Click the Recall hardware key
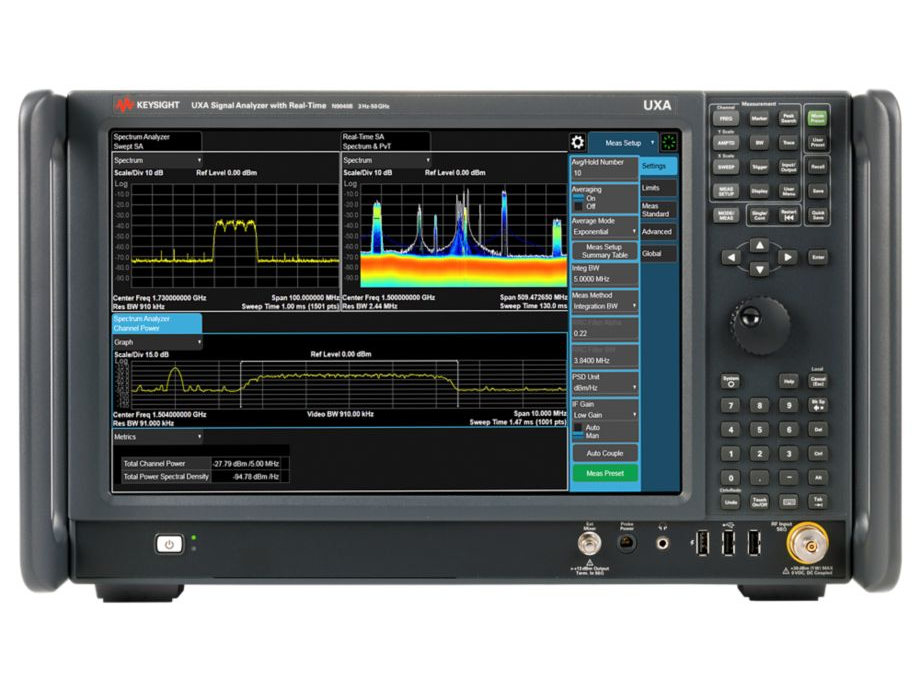920x690 pixels. 817,167
